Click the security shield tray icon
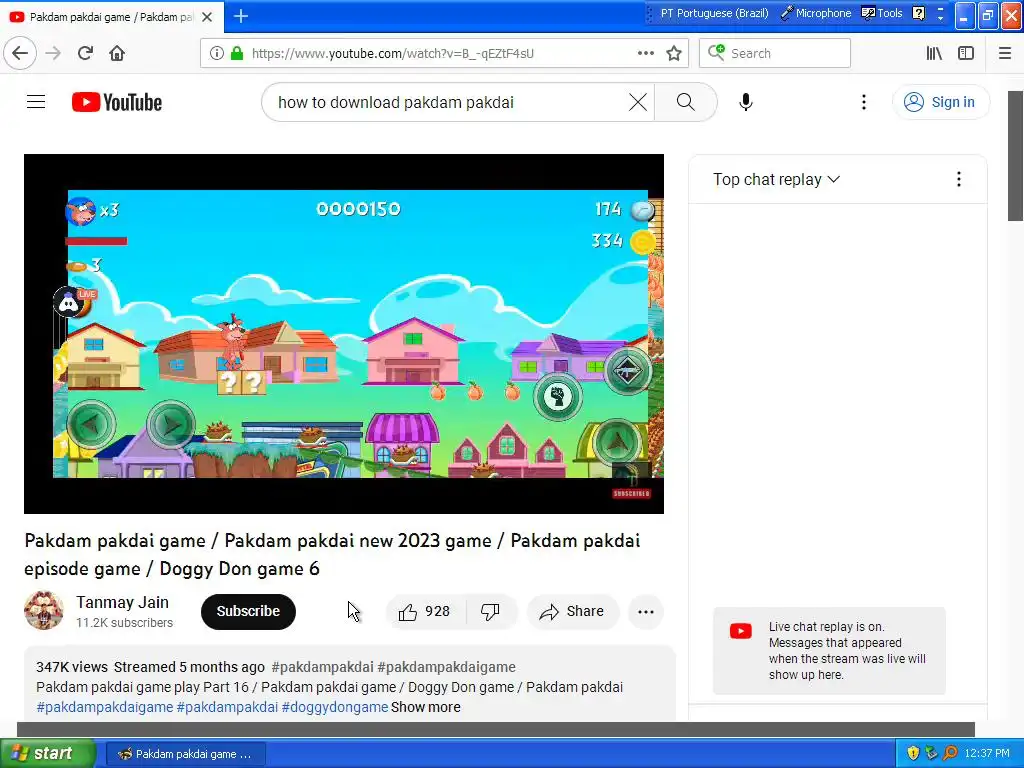 [x=913, y=753]
